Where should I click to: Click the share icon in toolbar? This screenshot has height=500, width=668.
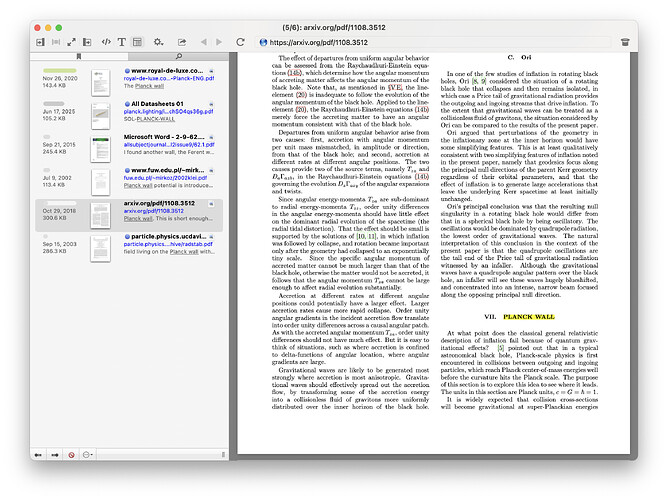tap(182, 43)
